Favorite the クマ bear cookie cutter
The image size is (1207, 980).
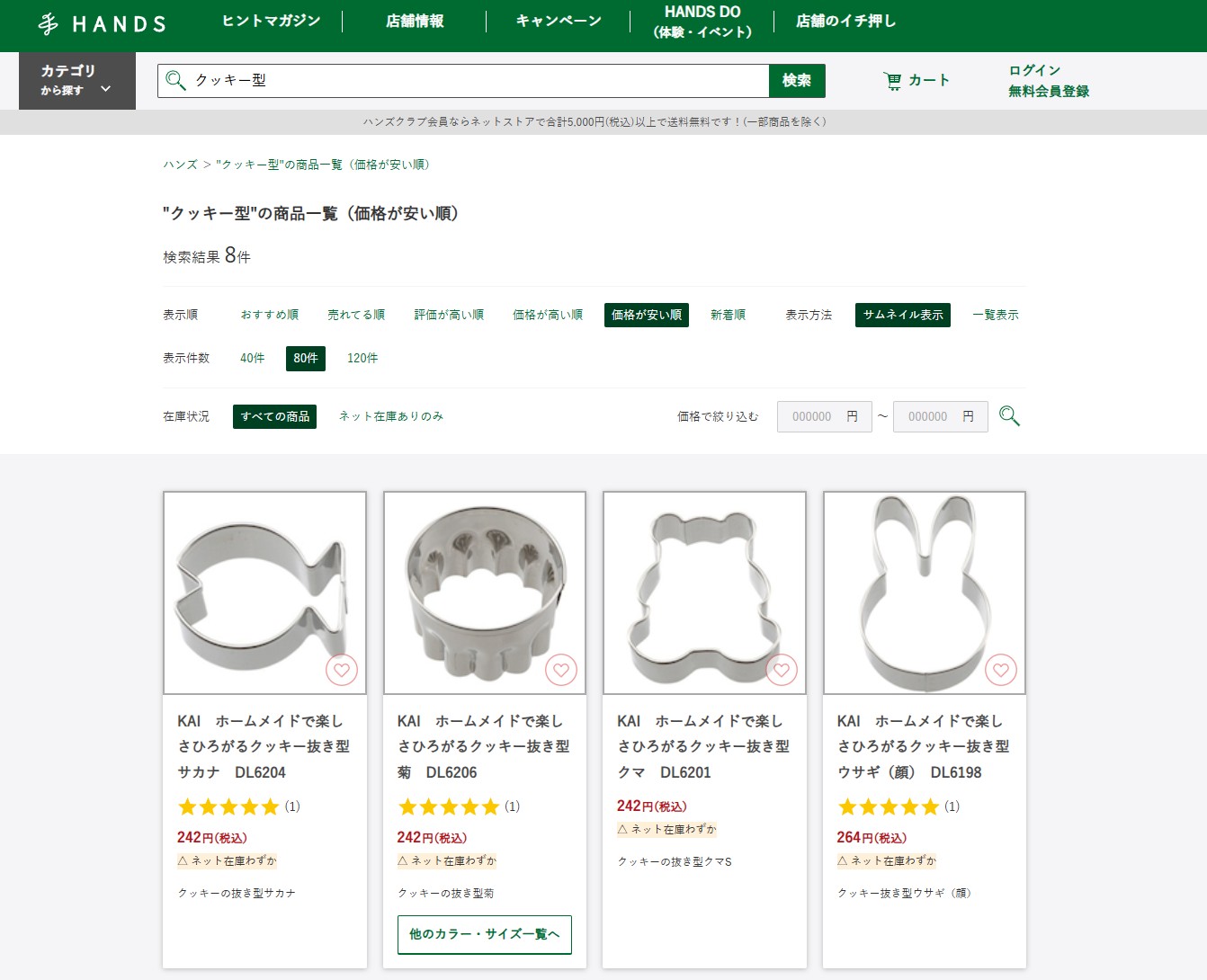[x=781, y=670]
